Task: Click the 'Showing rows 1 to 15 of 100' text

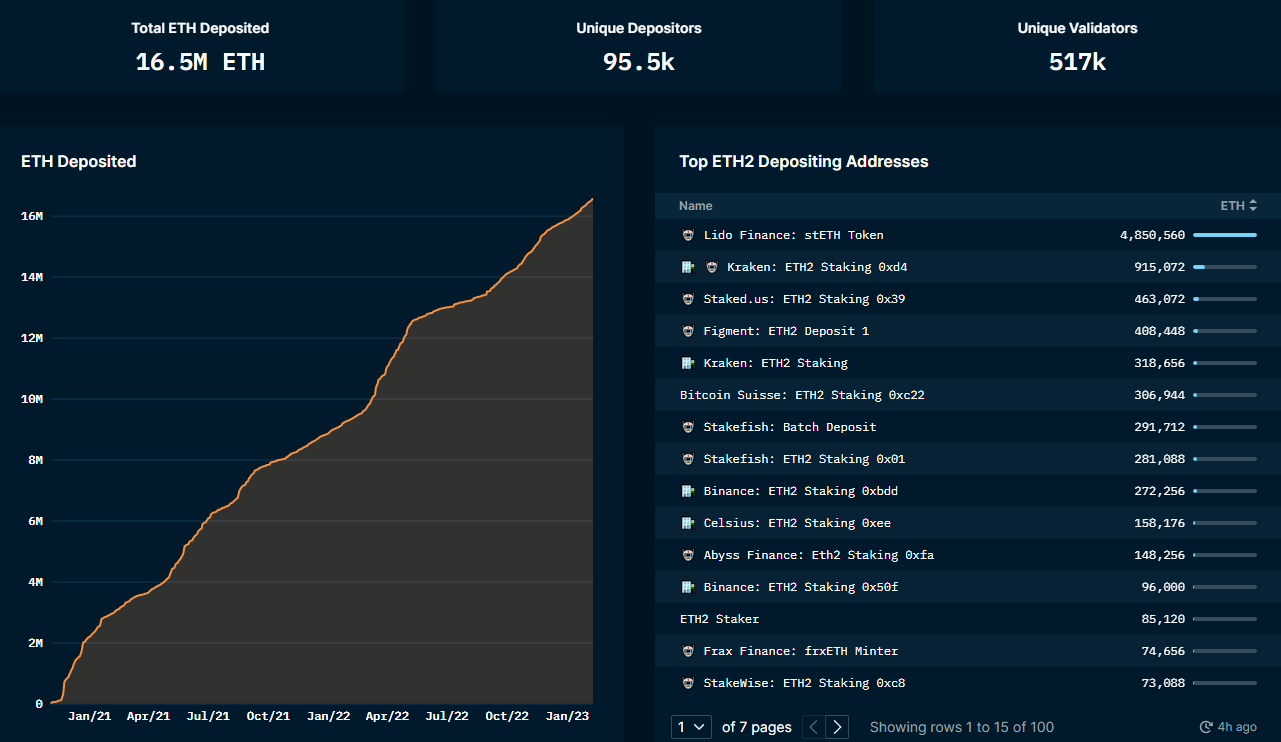Action: 962,727
